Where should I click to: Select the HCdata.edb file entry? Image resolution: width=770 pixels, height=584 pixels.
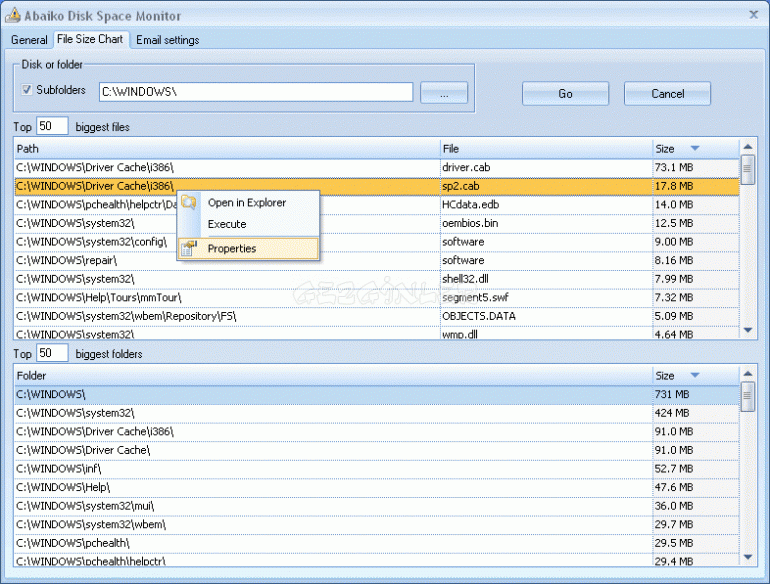tap(470, 205)
